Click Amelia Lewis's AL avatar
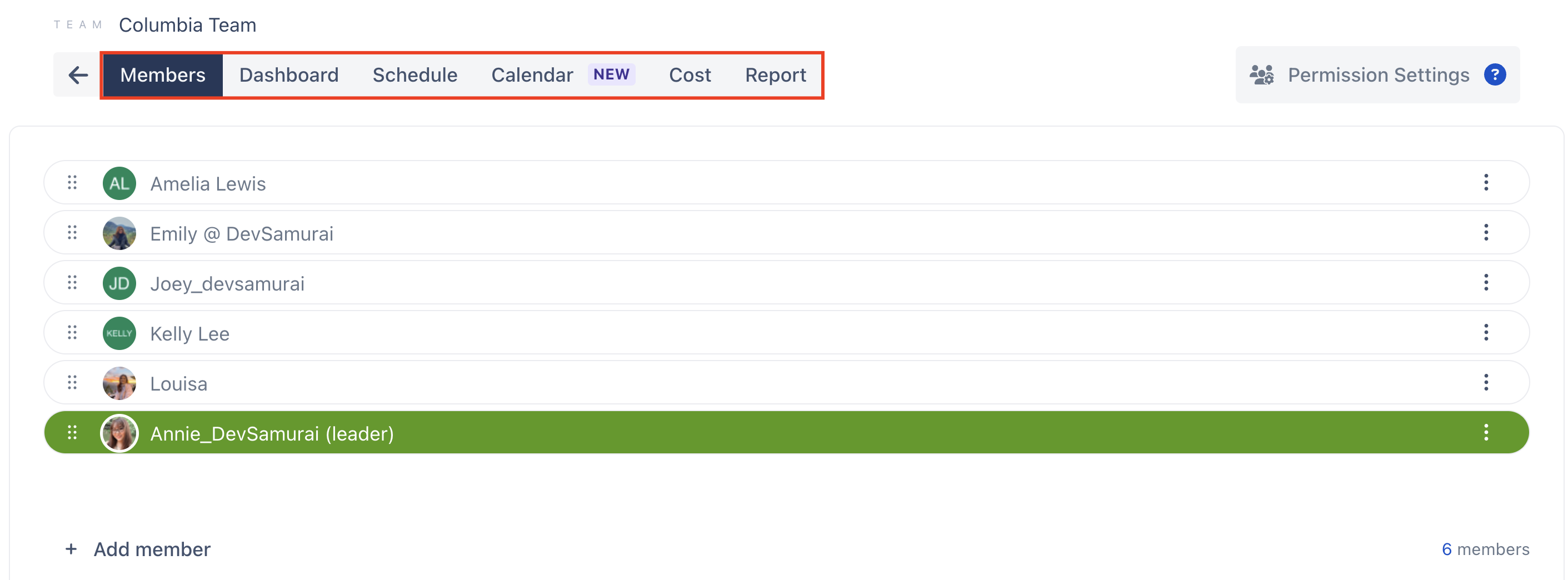This screenshot has height=580, width=1568. 119,183
